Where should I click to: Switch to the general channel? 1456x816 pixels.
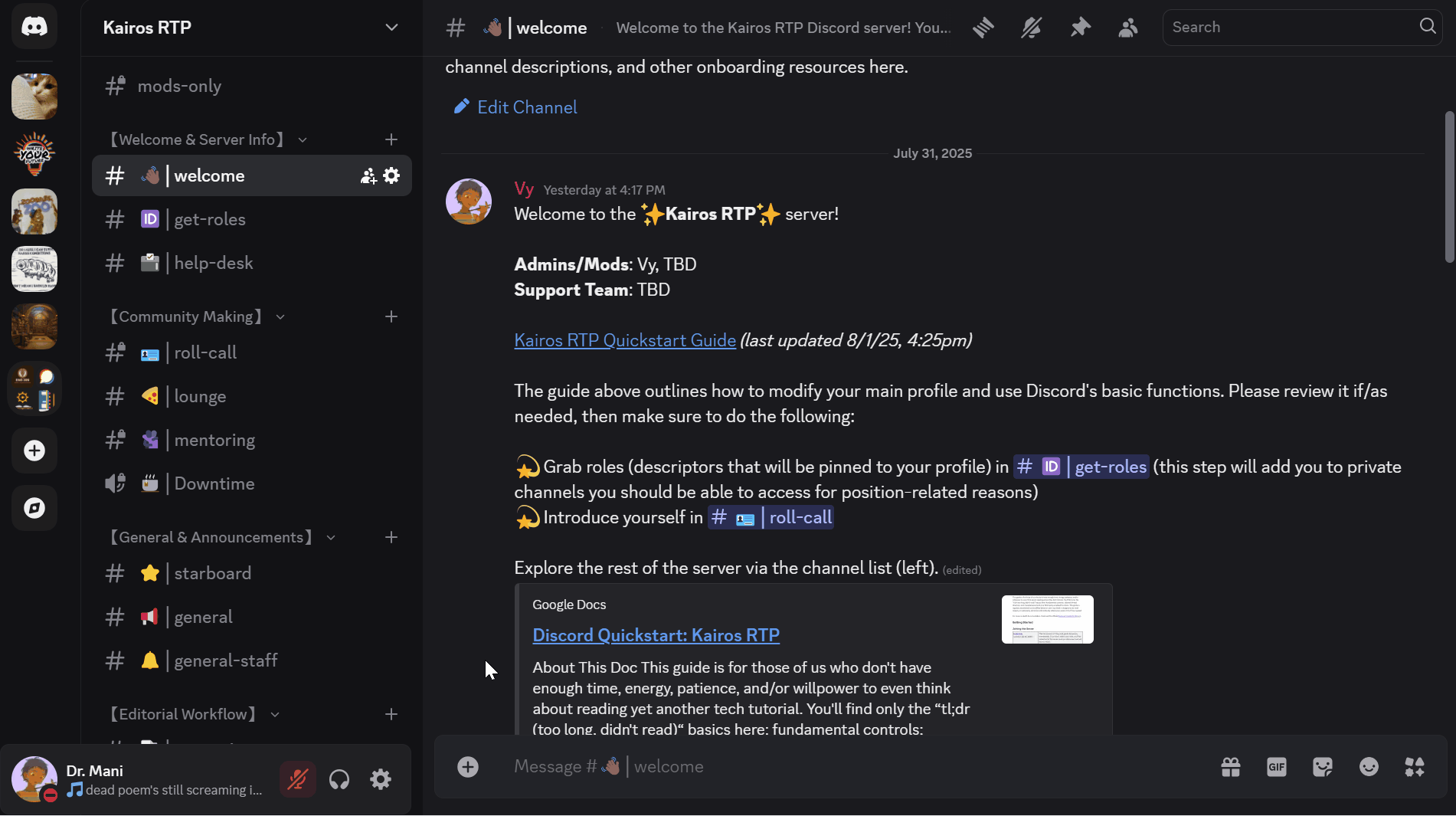coord(203,617)
